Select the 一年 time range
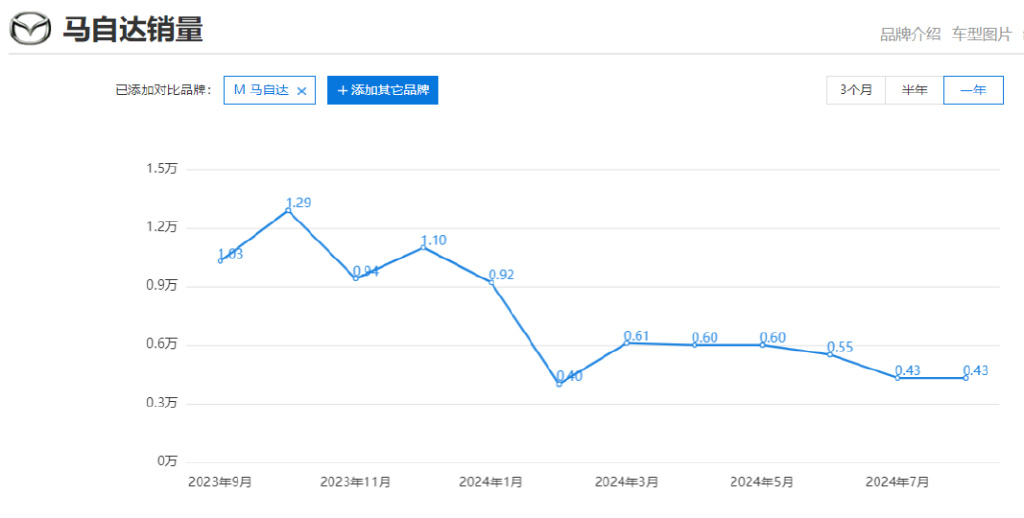This screenshot has width=1024, height=518. (x=973, y=90)
